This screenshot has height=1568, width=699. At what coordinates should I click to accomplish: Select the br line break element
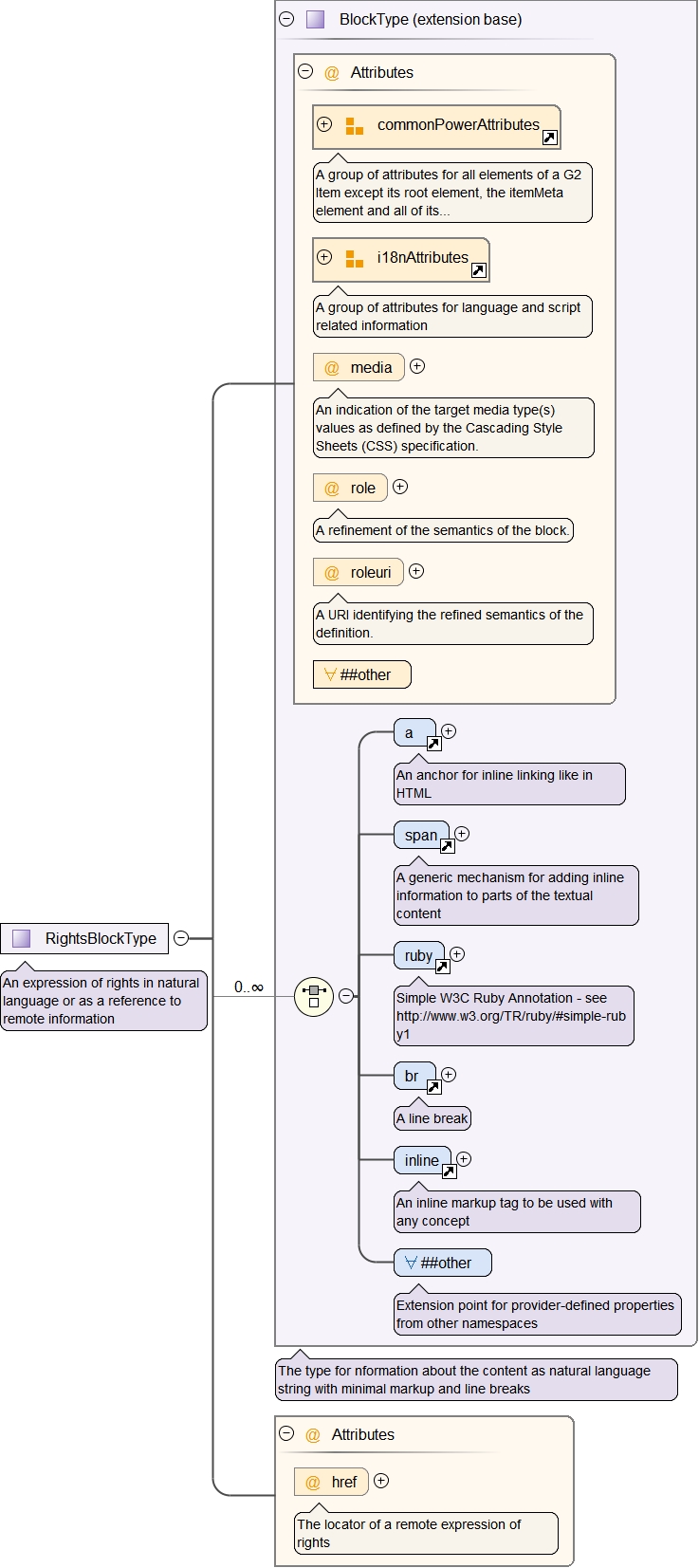click(x=413, y=1076)
